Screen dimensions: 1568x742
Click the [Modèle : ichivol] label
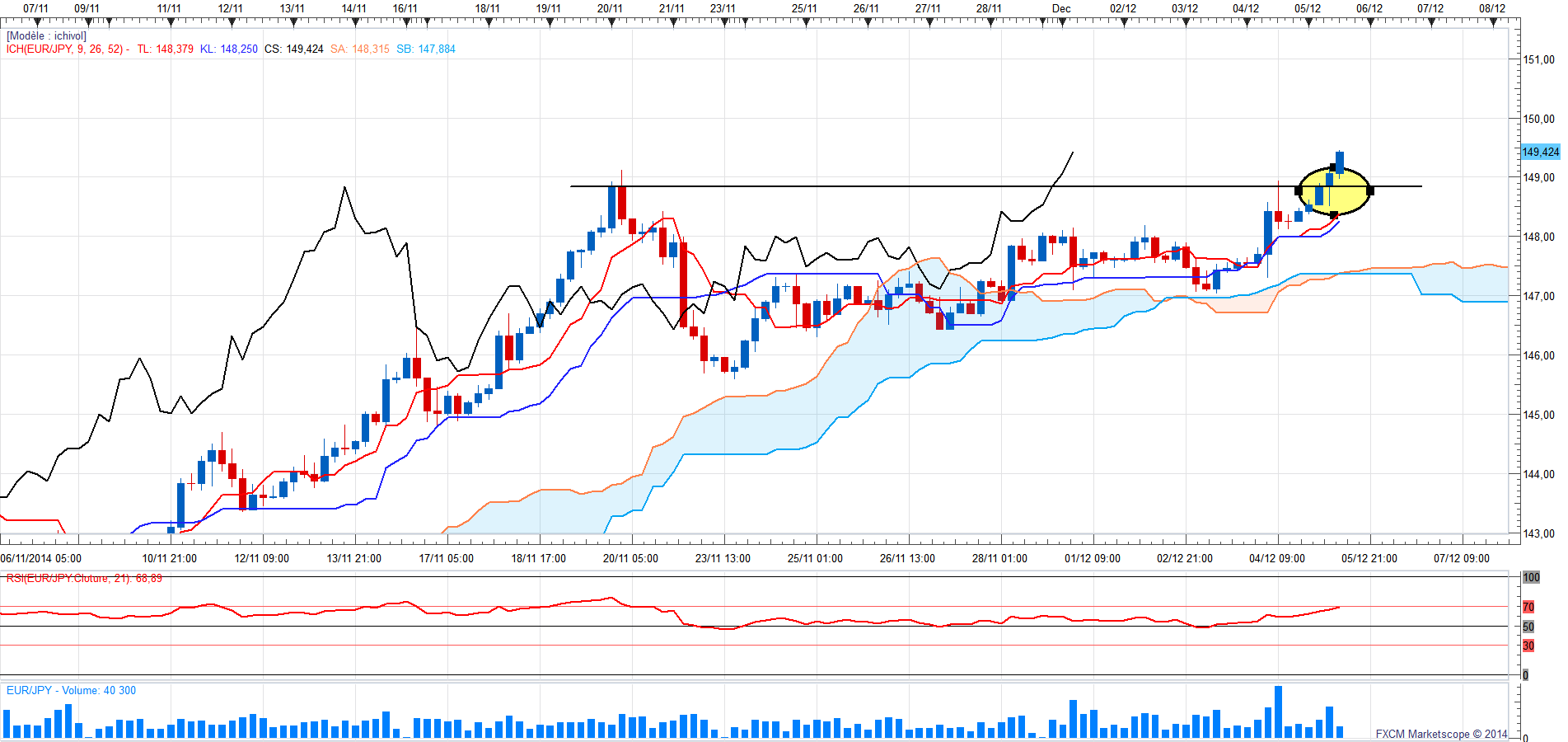pyautogui.click(x=46, y=36)
